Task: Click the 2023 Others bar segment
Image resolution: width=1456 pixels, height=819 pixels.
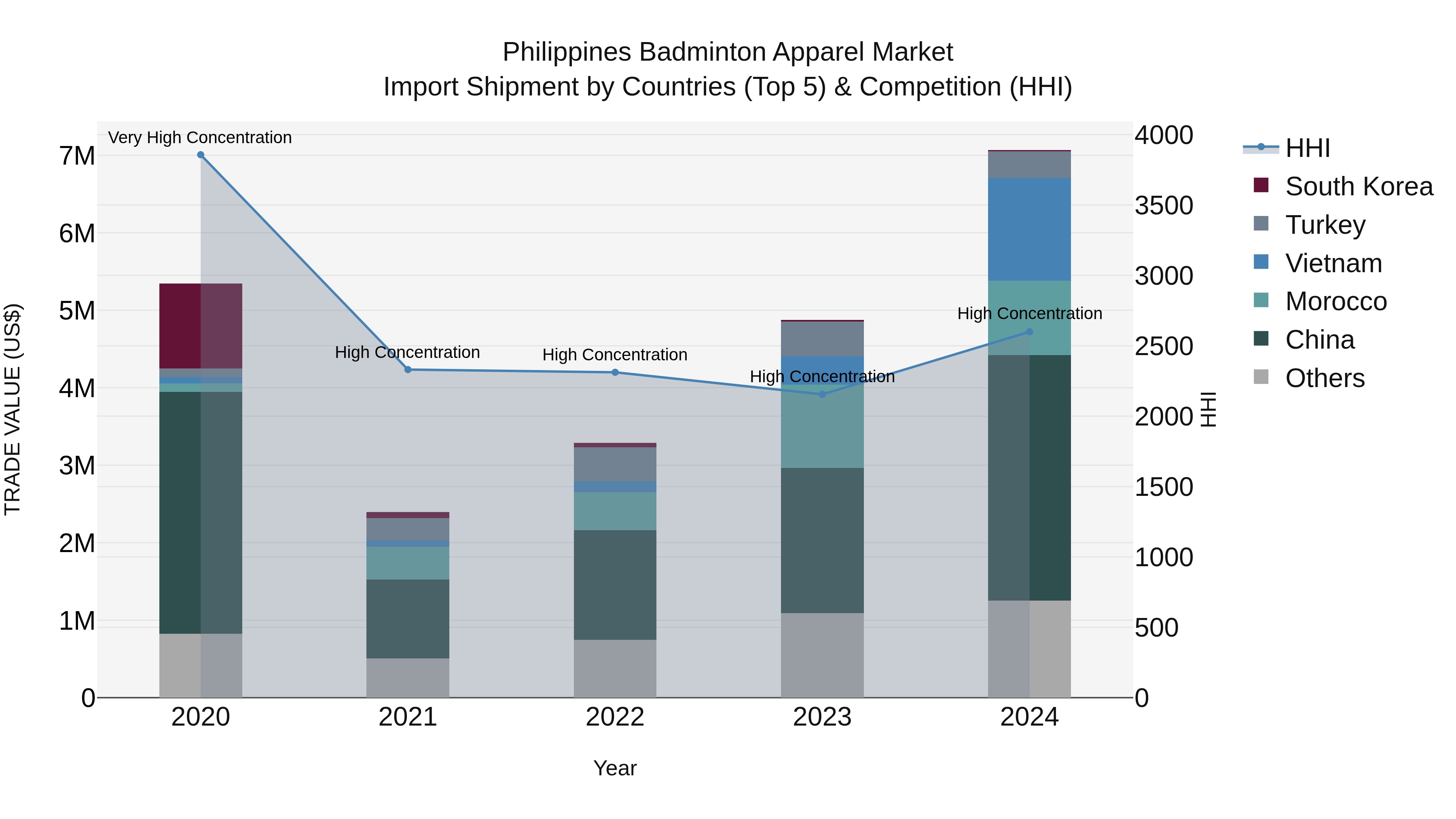Action: coord(822,656)
